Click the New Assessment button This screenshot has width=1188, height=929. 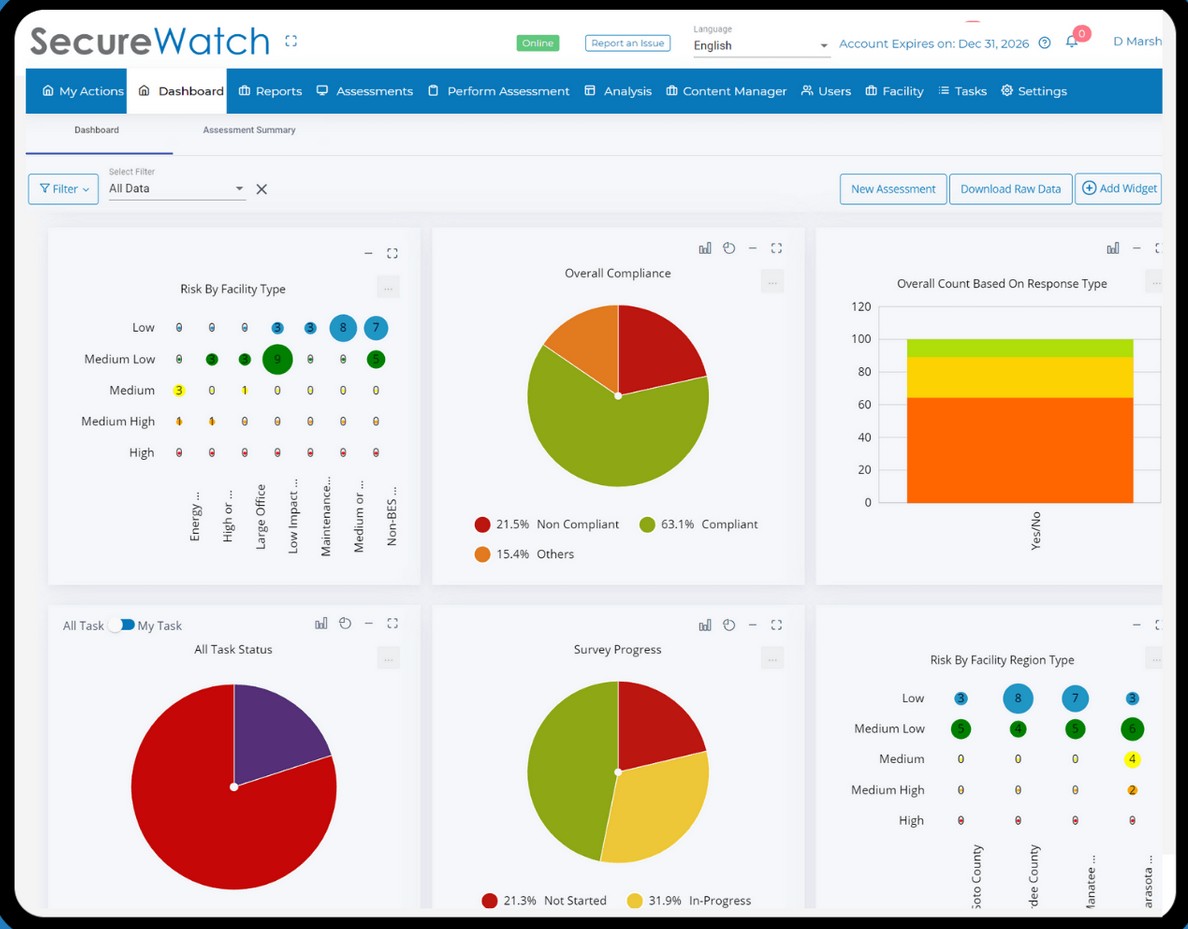[892, 188]
